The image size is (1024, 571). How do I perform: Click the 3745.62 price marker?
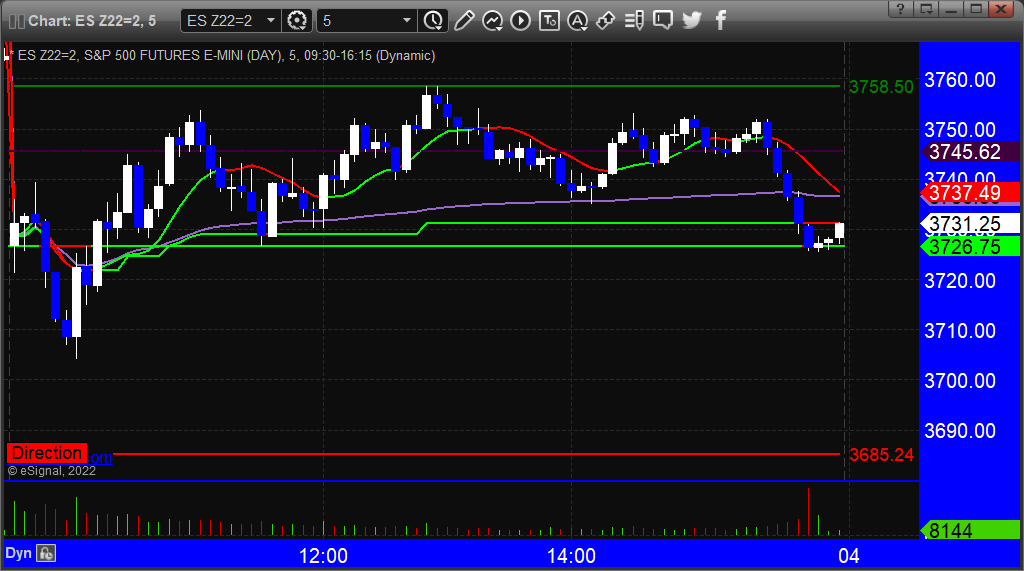point(970,152)
